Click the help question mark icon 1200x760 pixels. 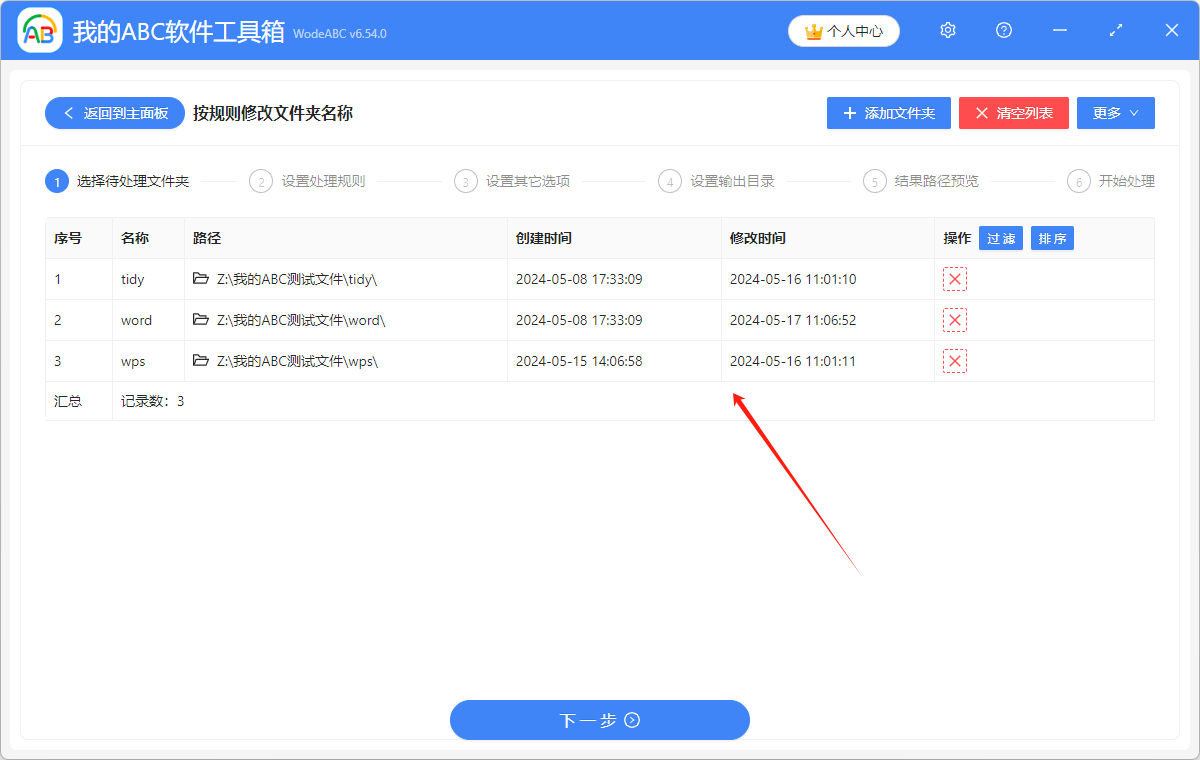(1003, 30)
